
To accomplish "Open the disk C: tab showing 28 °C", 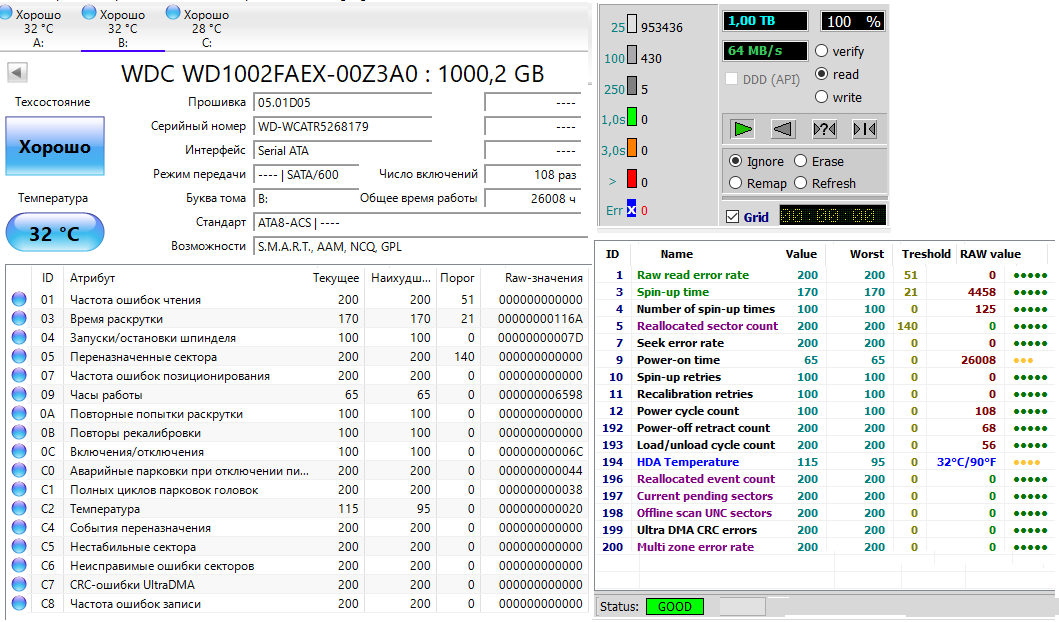I will 206,27.
